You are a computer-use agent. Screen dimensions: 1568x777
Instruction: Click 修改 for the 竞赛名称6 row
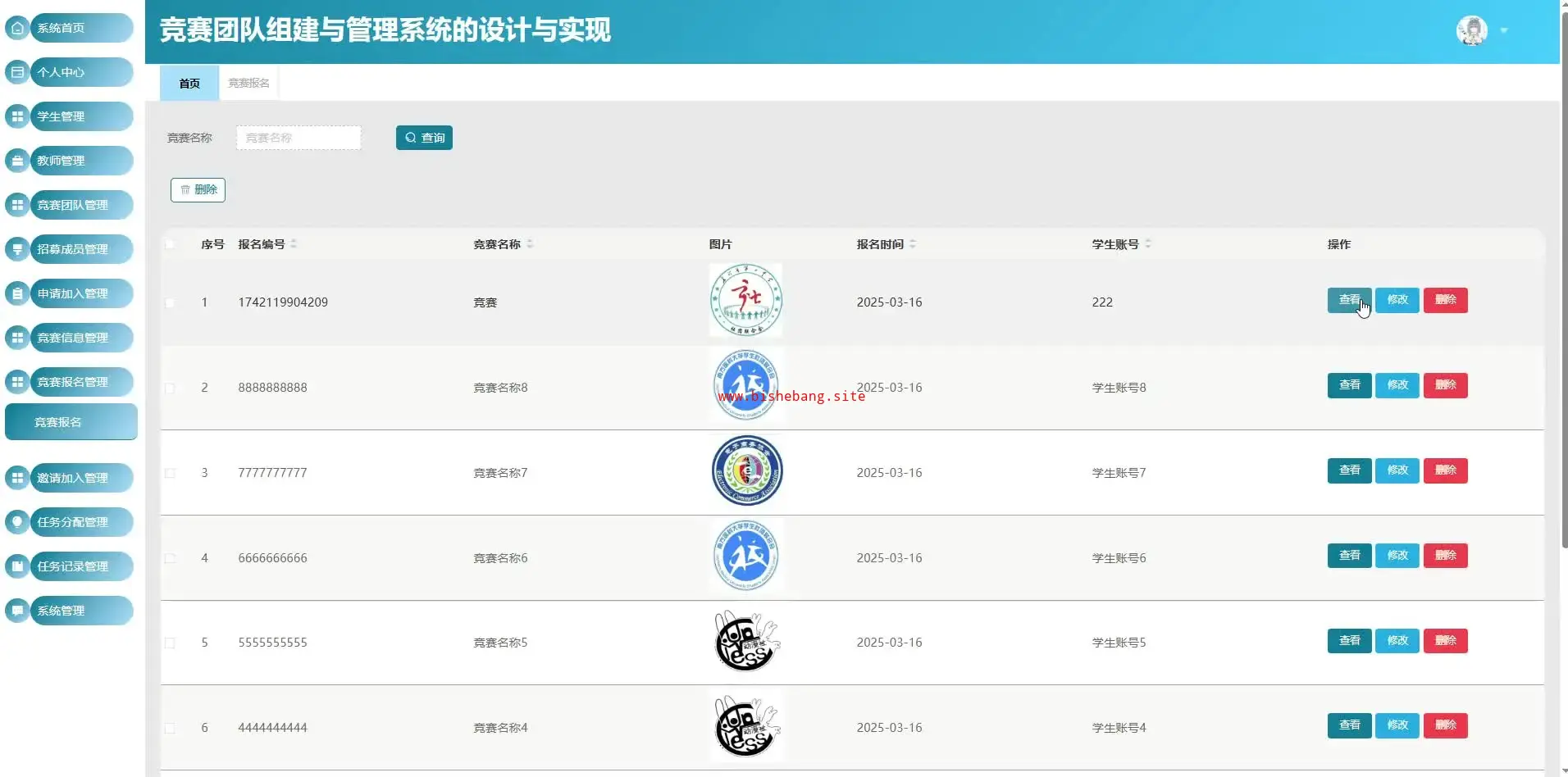[1397, 556]
